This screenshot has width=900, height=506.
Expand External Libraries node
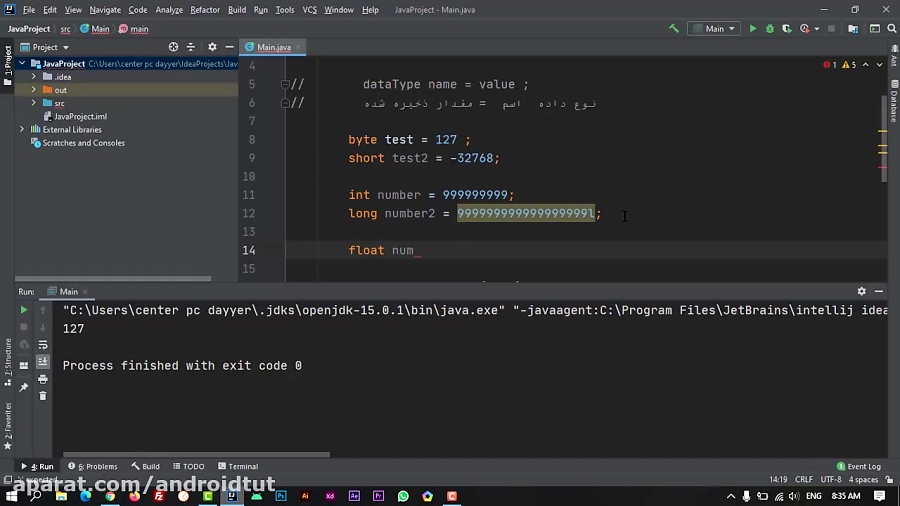click(x=22, y=129)
